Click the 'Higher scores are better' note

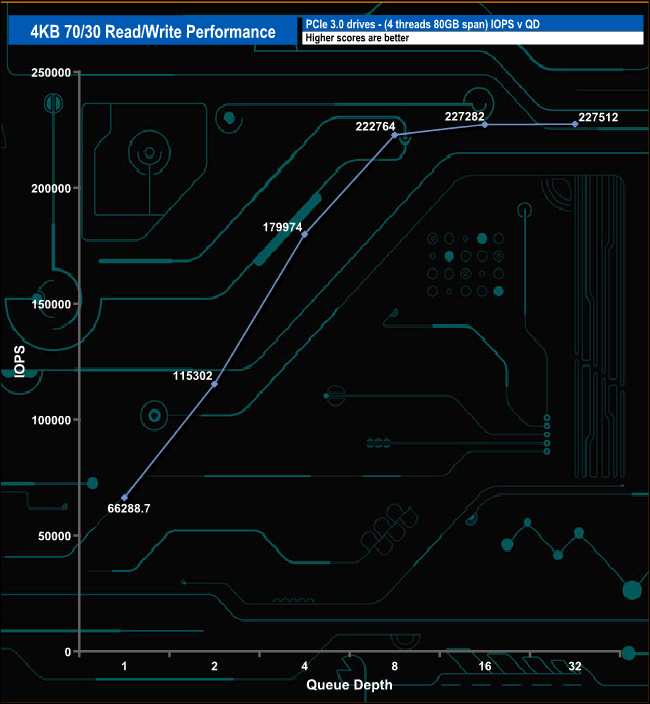coord(470,39)
